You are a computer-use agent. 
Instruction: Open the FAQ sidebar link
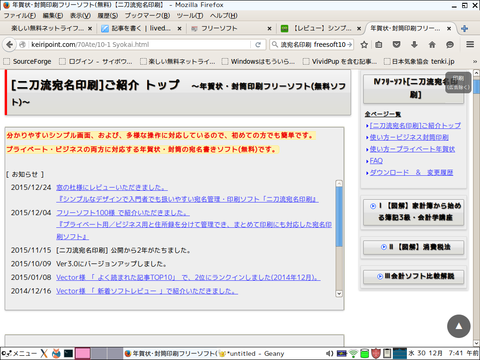376,161
